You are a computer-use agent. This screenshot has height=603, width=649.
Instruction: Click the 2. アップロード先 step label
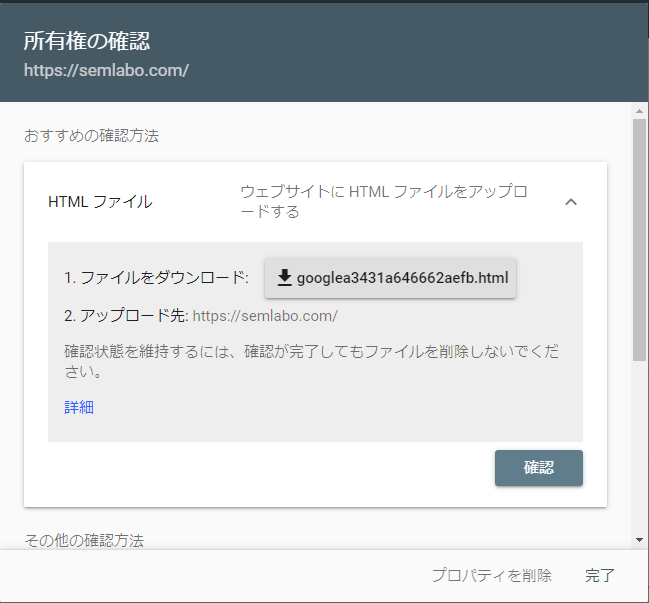tap(125, 316)
